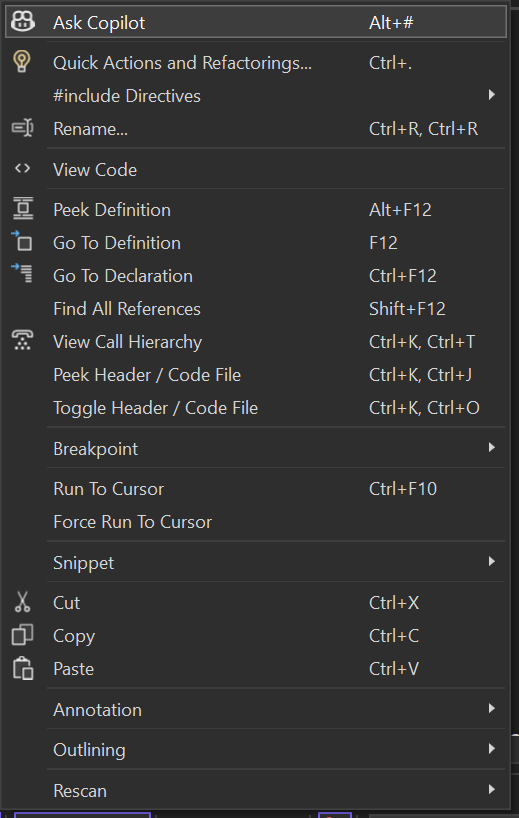Click the clipboard Paste icon
Viewport: 519px width, 818px height.
(x=23, y=668)
